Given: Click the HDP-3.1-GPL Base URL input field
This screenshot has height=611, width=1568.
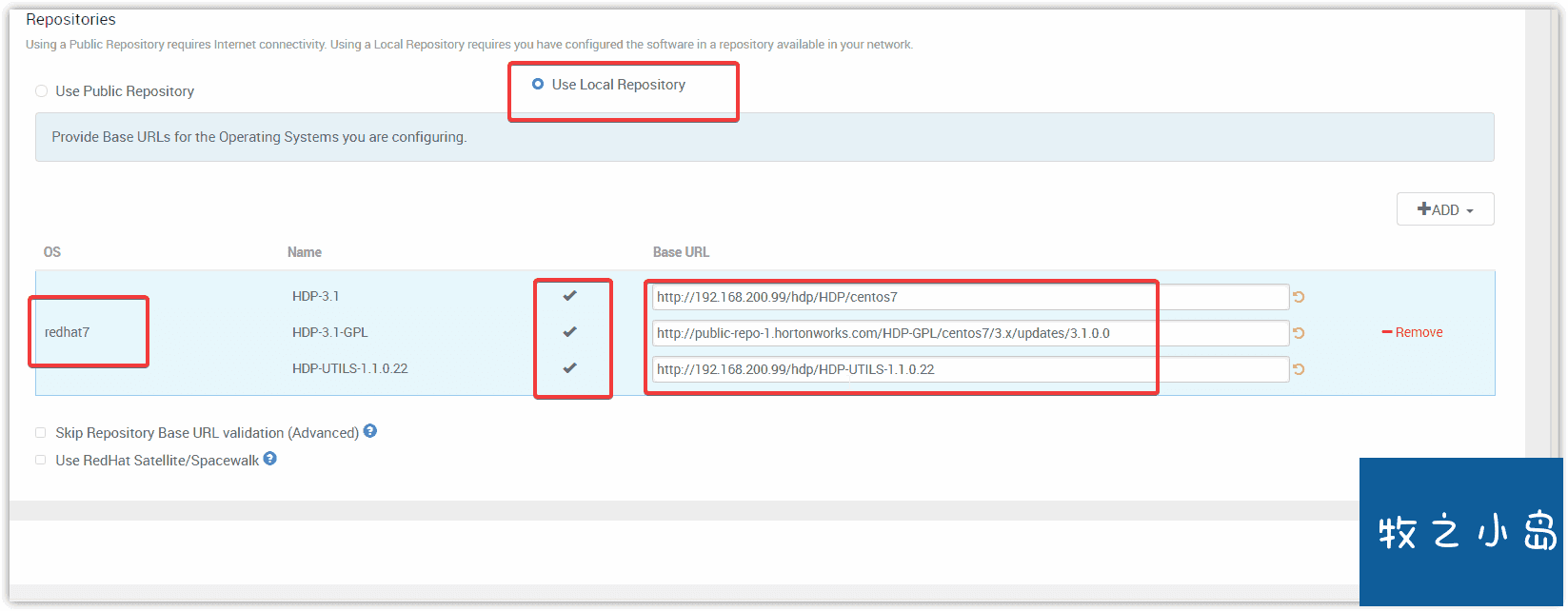Looking at the screenshot, I should (x=970, y=333).
